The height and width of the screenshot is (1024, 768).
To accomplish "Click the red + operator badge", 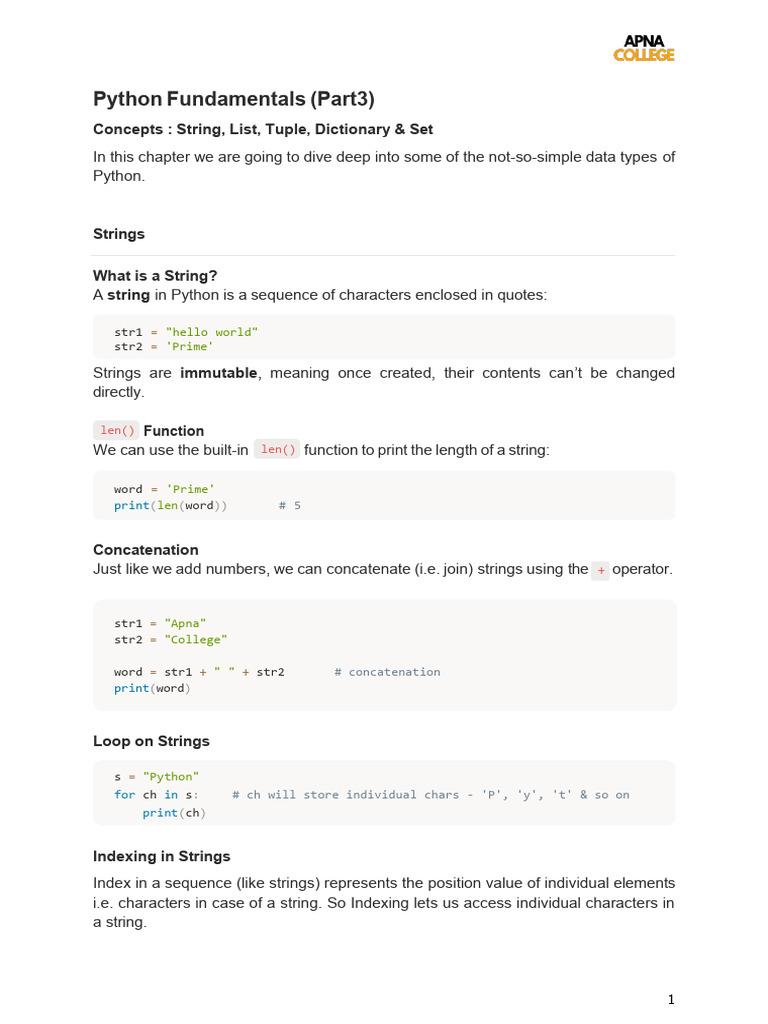I will pos(600,570).
